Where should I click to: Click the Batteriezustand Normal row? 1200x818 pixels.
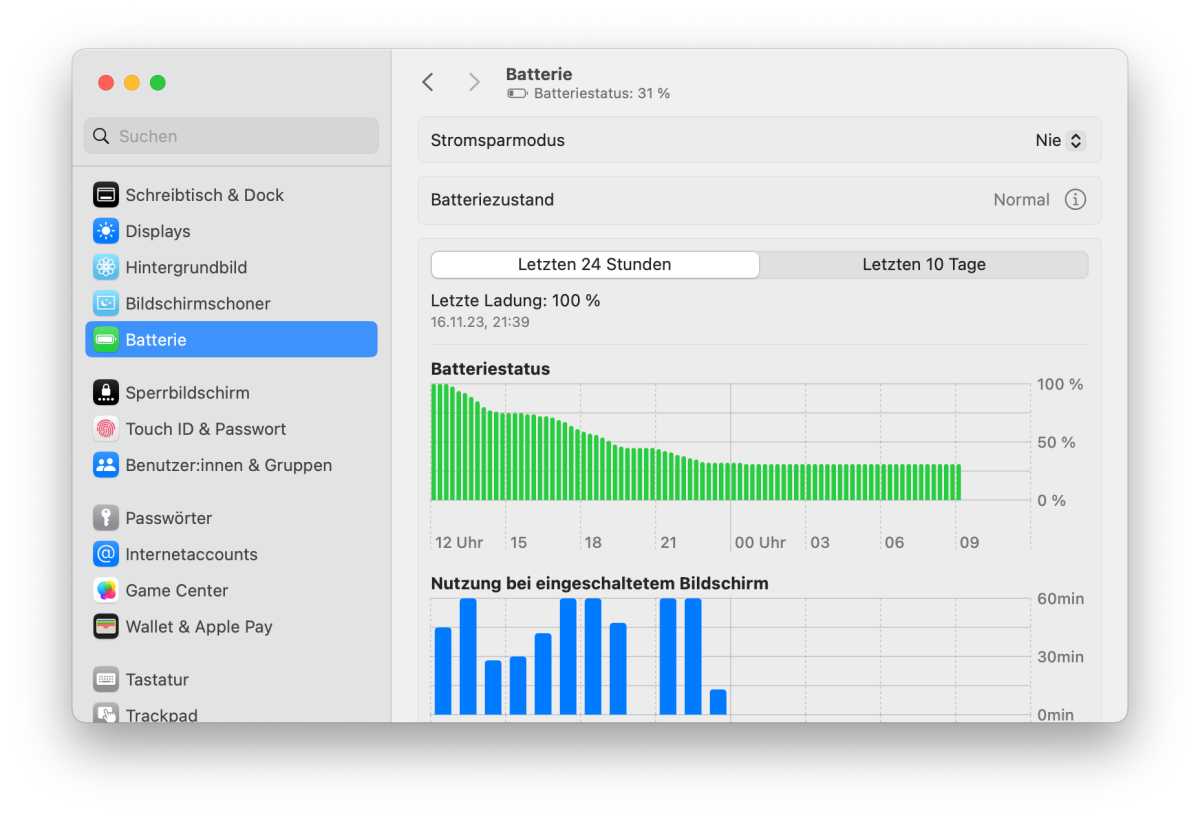[759, 200]
